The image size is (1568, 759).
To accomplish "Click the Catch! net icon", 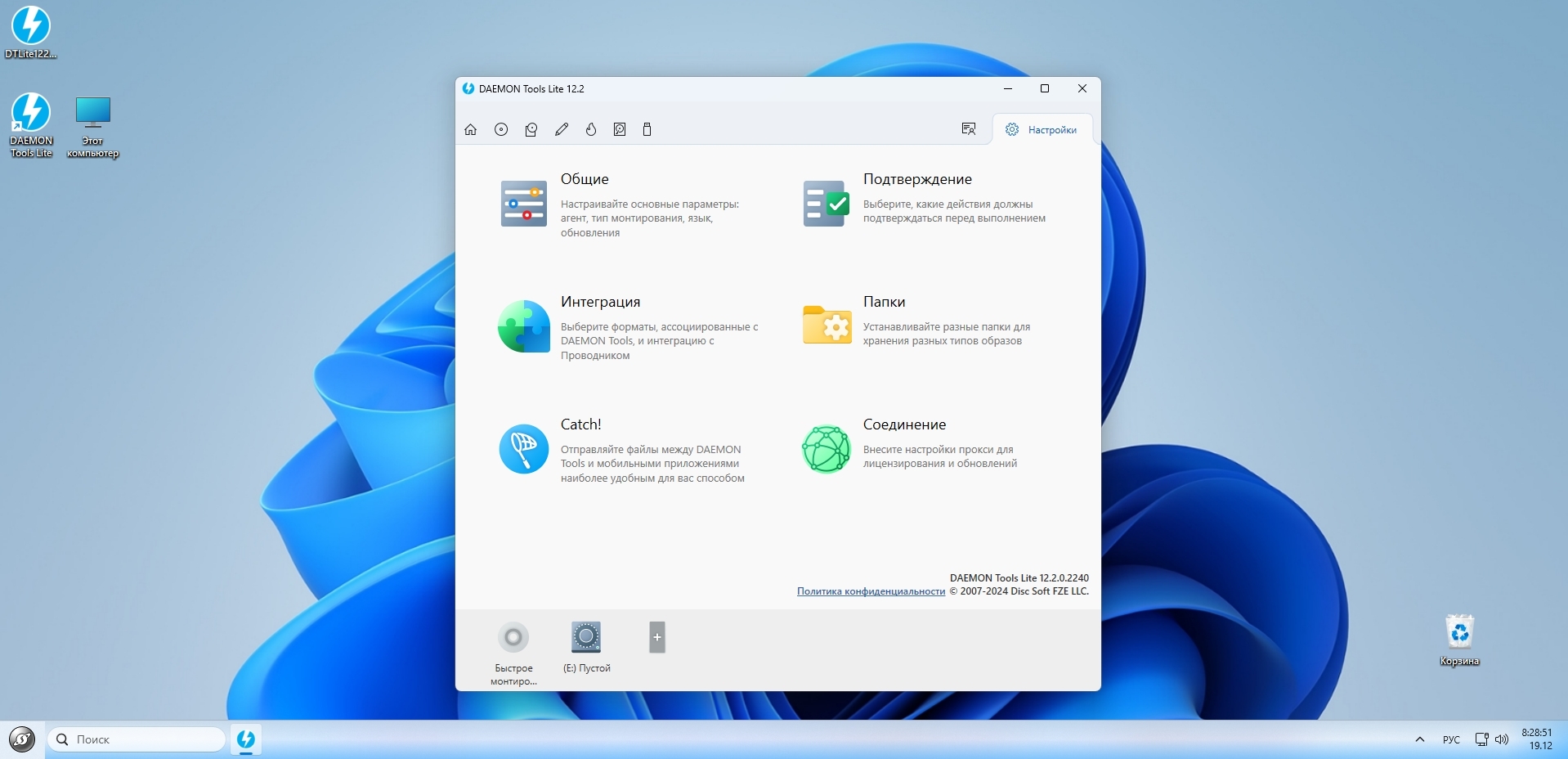I will point(524,449).
